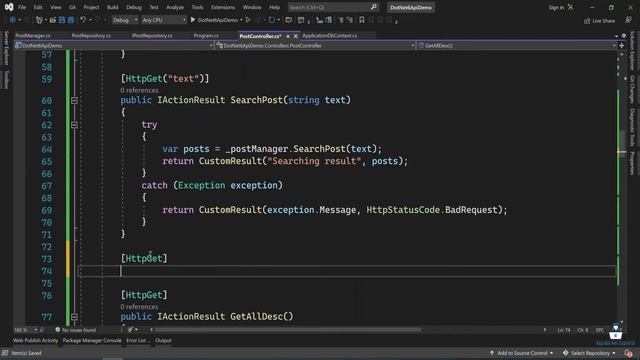Collapse the try block at line 62
640x360 pixels.
click(x=74, y=125)
